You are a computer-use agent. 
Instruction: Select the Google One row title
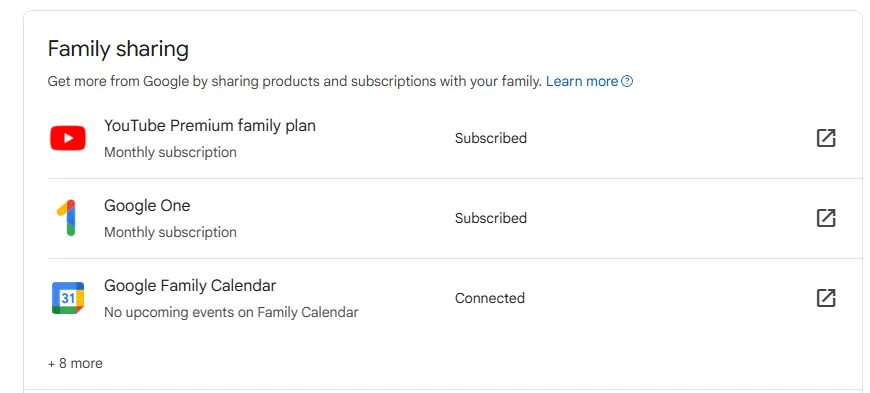147,206
